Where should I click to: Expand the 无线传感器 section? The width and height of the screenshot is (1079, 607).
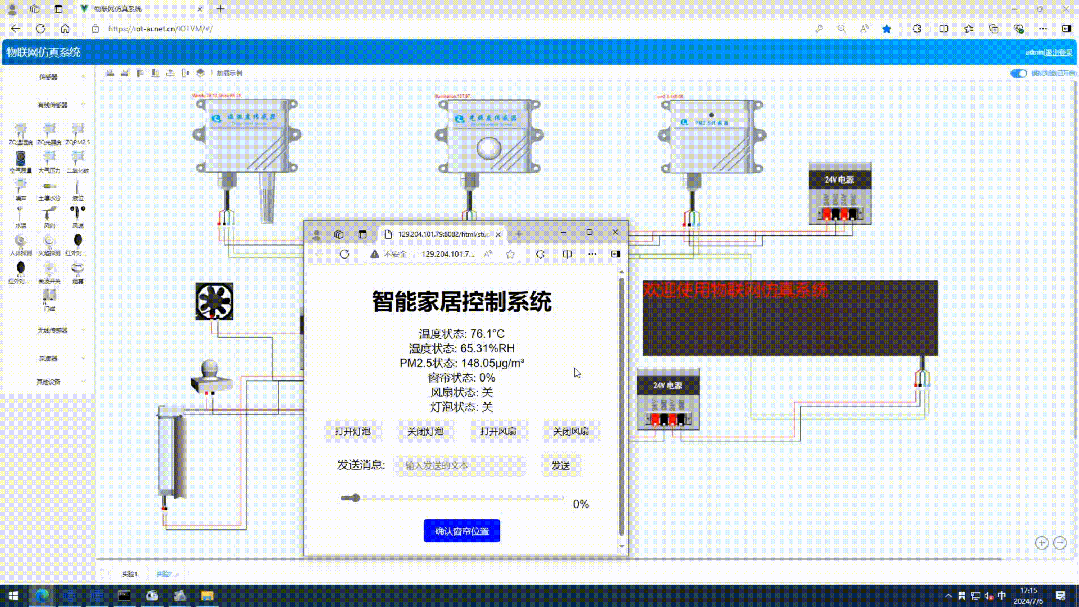(x=52, y=330)
